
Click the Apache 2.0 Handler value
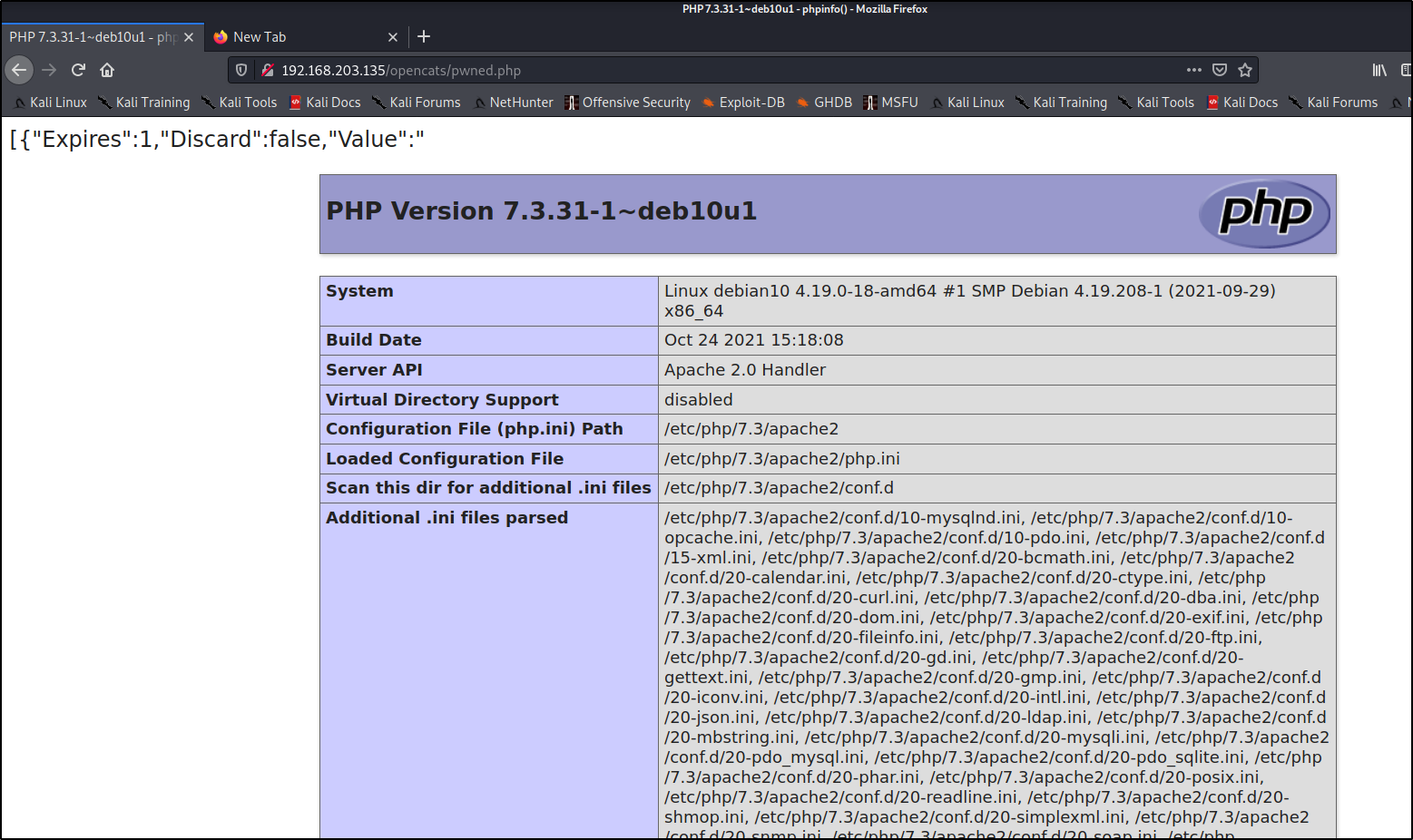coord(745,370)
